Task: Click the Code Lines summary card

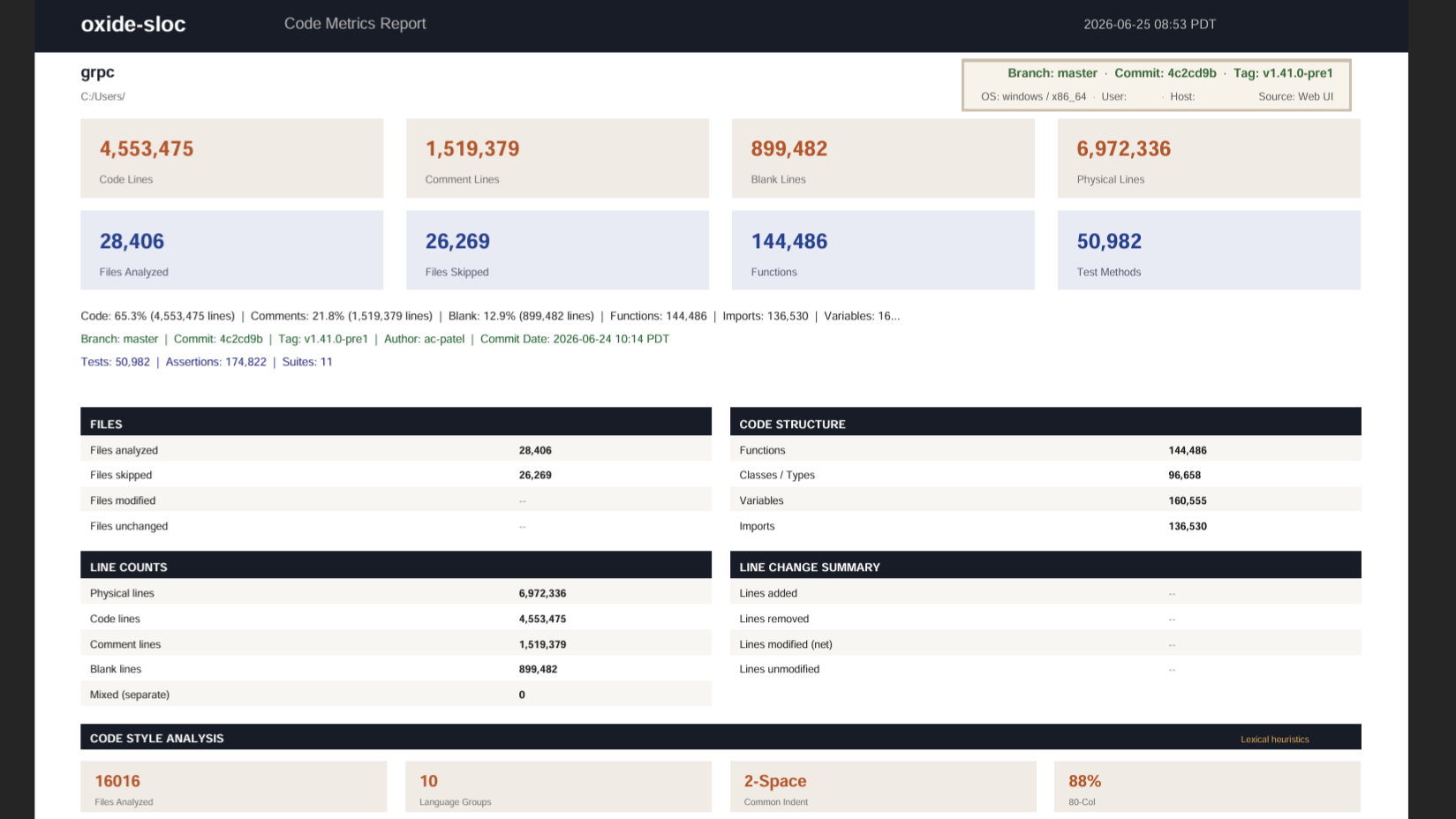Action: pyautogui.click(x=231, y=158)
